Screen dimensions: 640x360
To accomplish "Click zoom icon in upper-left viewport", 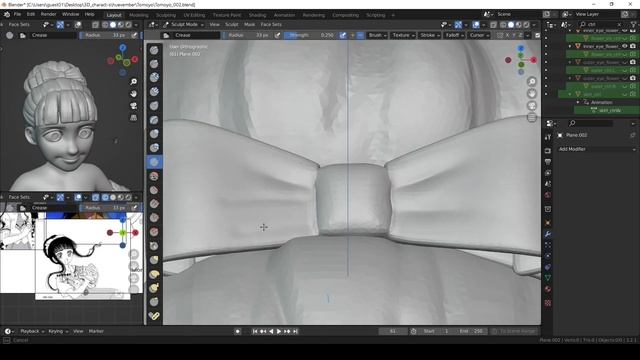I will pyautogui.click(x=133, y=82).
